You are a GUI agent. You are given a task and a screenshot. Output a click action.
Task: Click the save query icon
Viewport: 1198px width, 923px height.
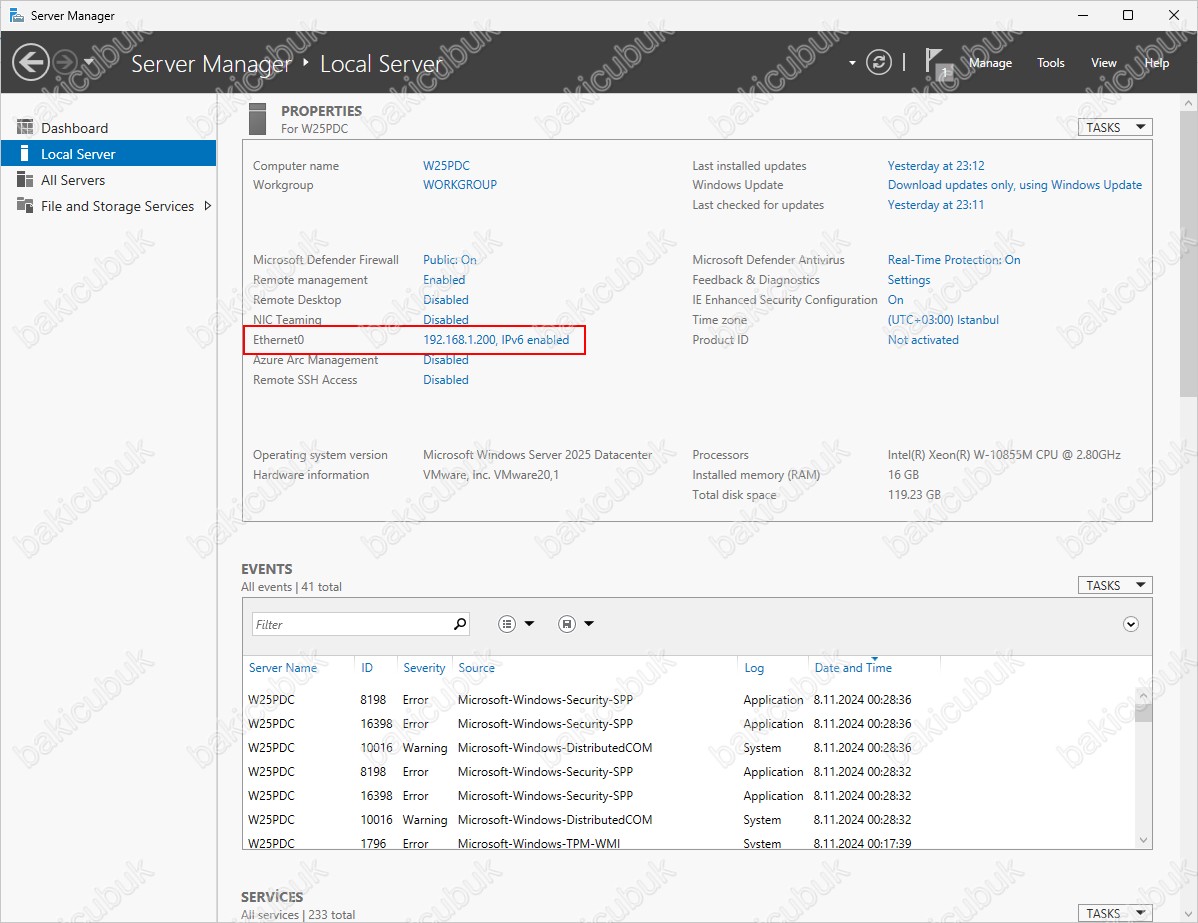(x=566, y=624)
